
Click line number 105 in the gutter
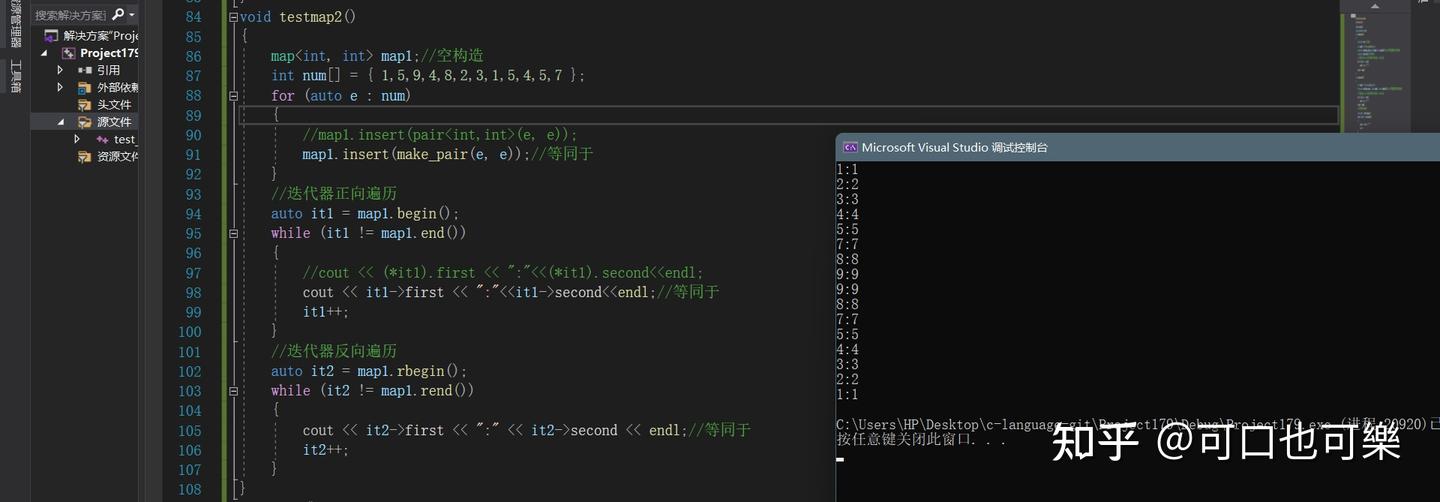click(x=190, y=430)
